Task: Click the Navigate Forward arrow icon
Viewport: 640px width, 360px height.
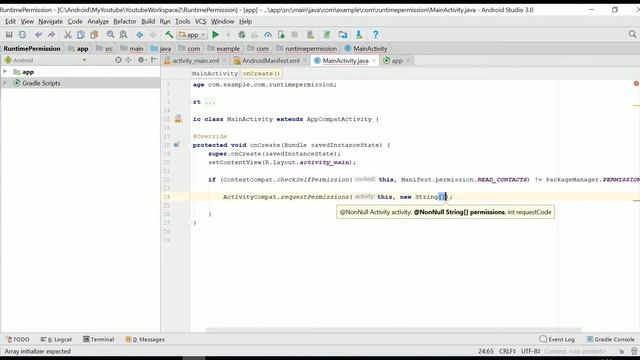Action: [x=153, y=35]
